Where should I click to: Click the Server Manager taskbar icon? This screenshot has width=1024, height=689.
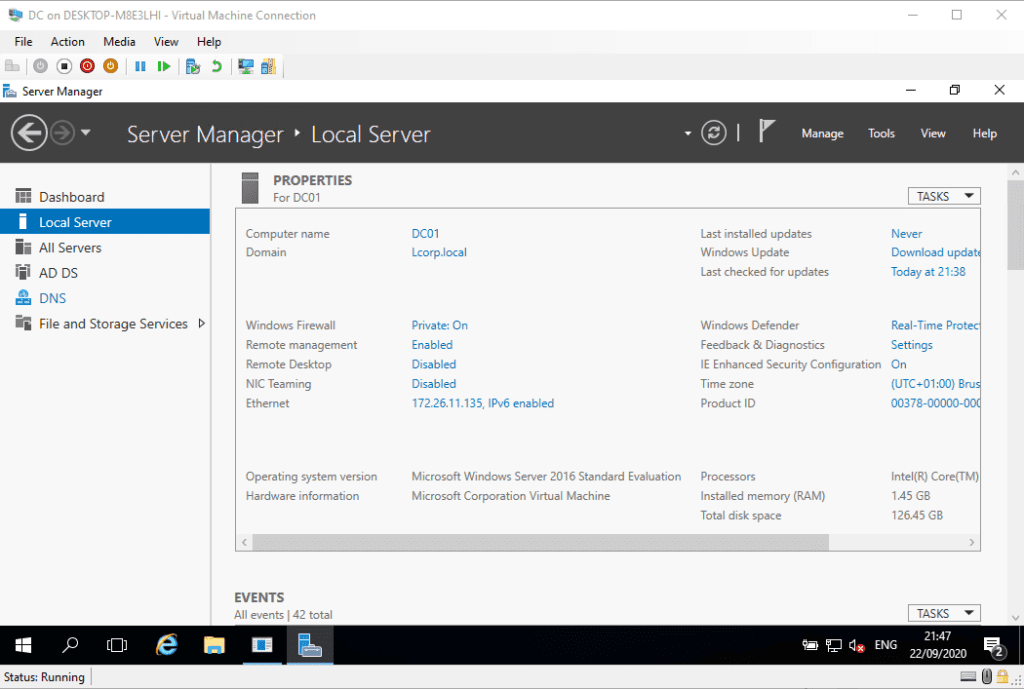click(x=310, y=645)
